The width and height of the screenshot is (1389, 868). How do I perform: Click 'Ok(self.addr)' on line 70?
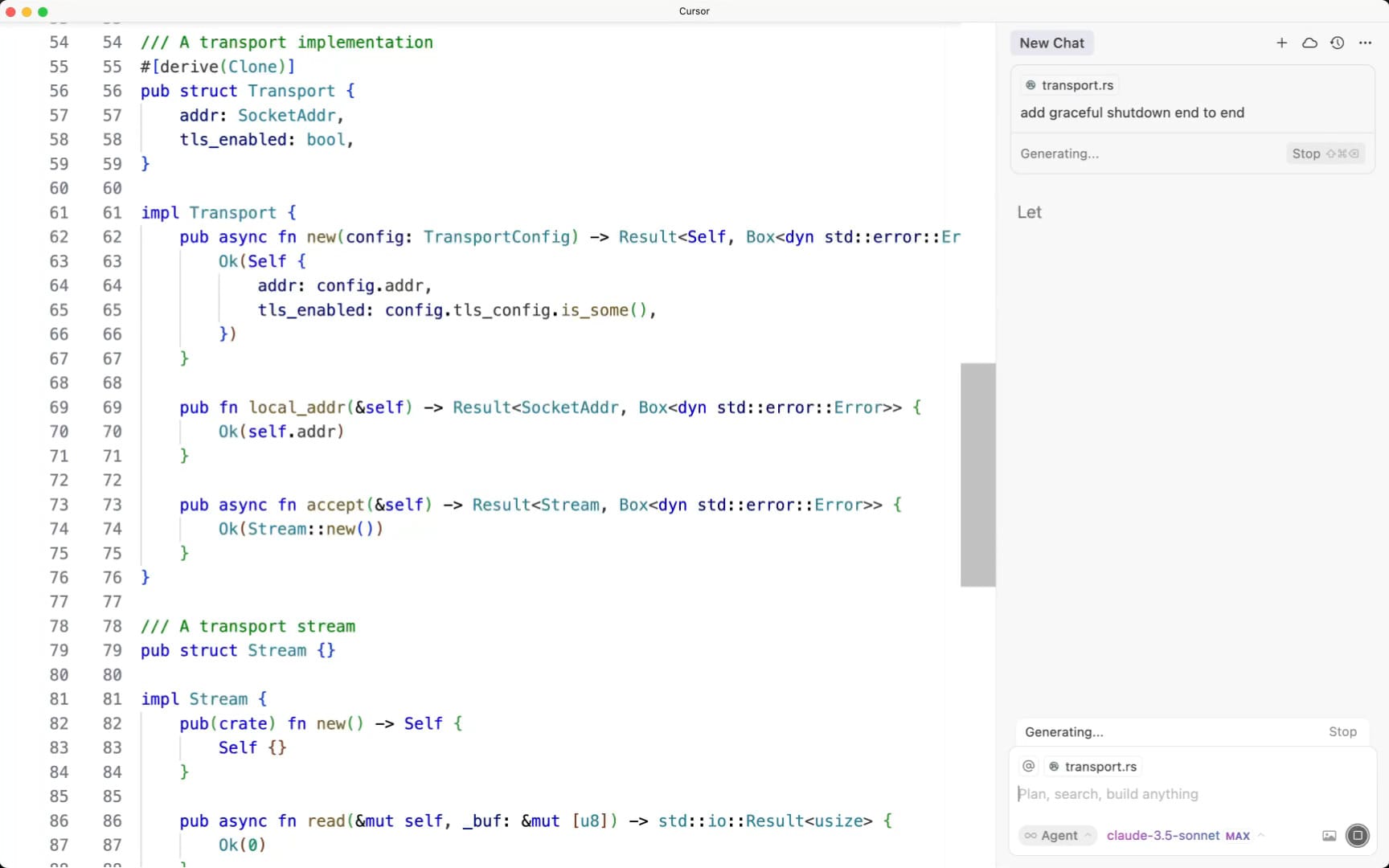coord(281,432)
